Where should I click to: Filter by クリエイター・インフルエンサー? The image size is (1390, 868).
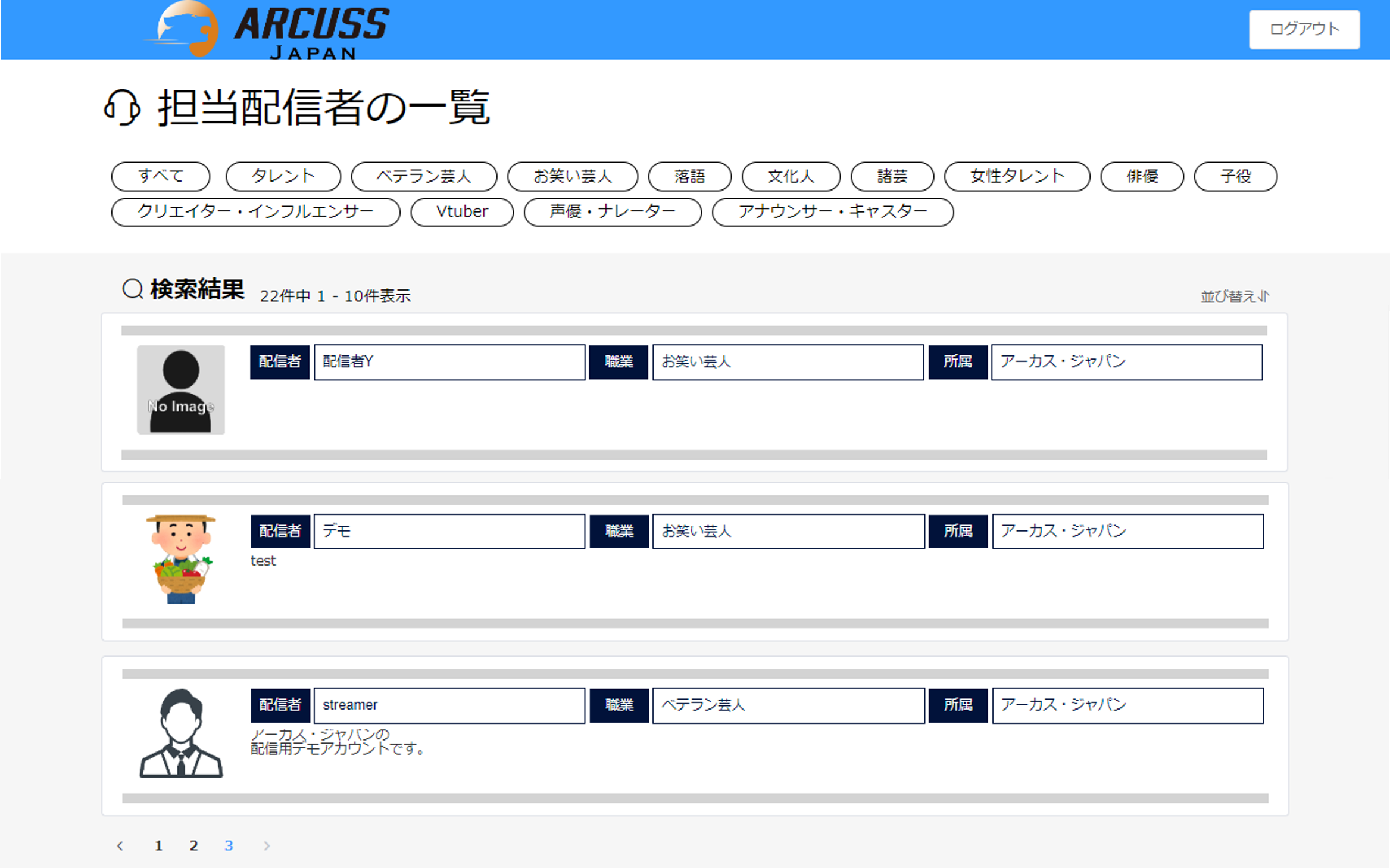[x=255, y=212]
